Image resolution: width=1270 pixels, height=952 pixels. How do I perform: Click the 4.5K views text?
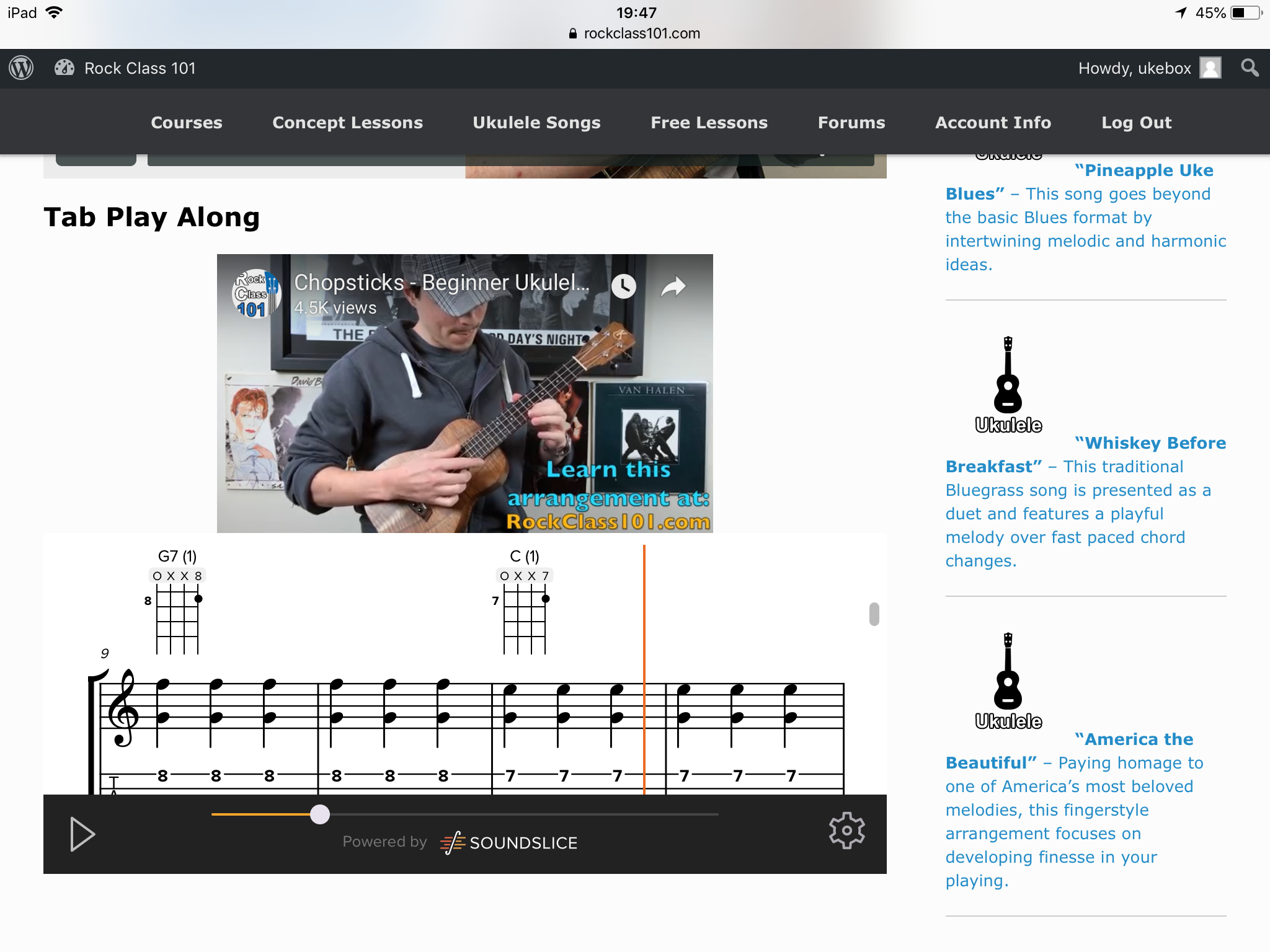[335, 308]
